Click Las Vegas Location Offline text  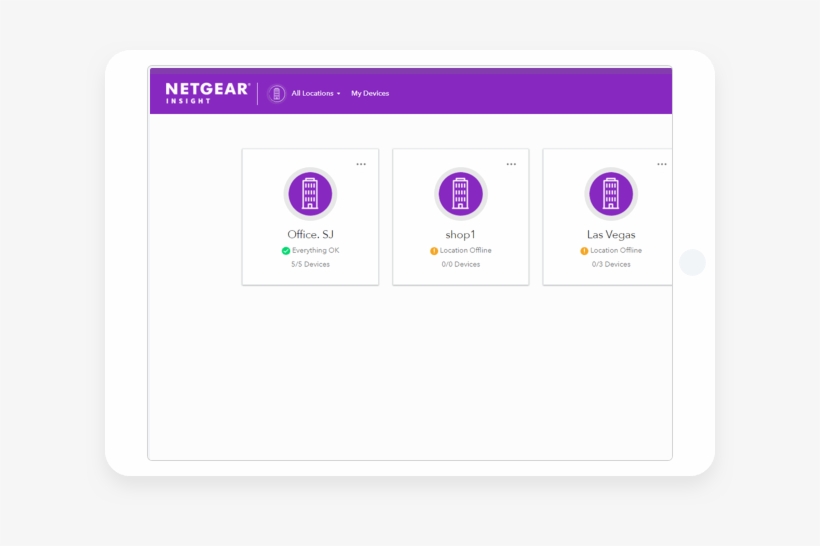[616, 251]
